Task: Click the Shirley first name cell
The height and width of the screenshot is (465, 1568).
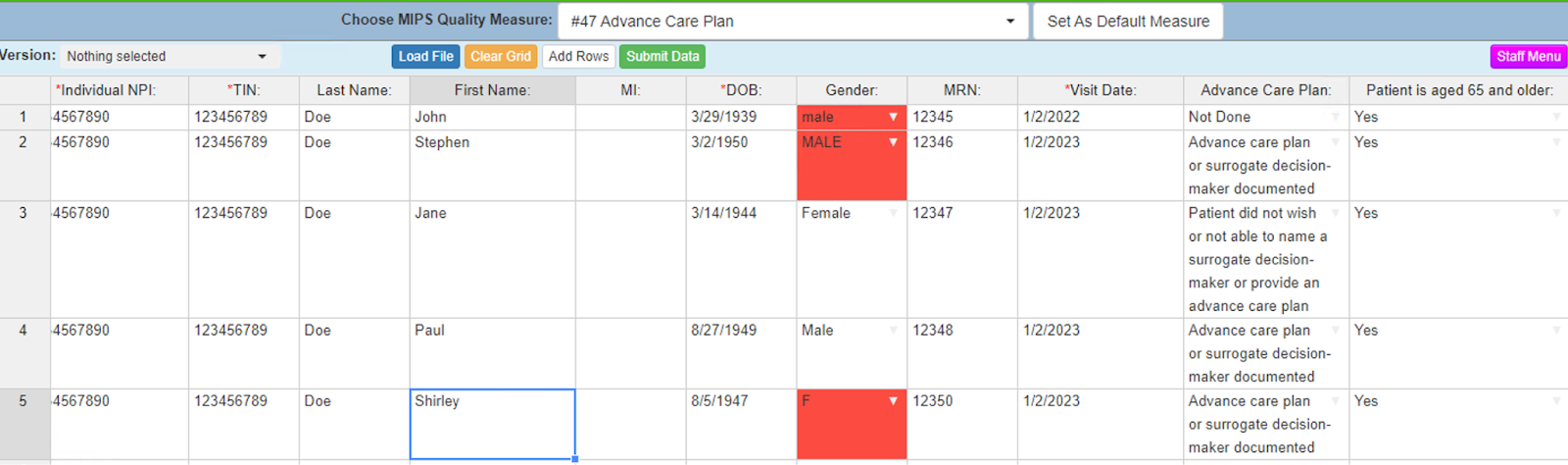Action: (492, 424)
